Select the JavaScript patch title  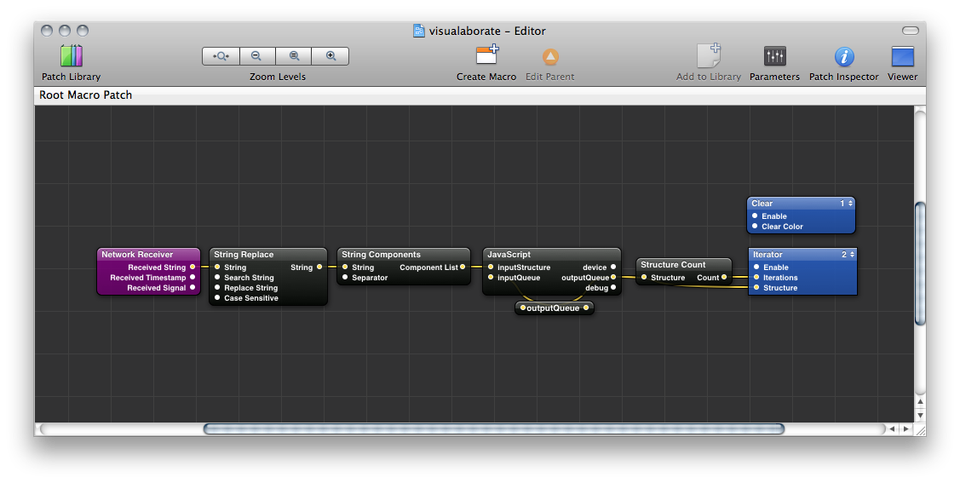click(x=509, y=255)
